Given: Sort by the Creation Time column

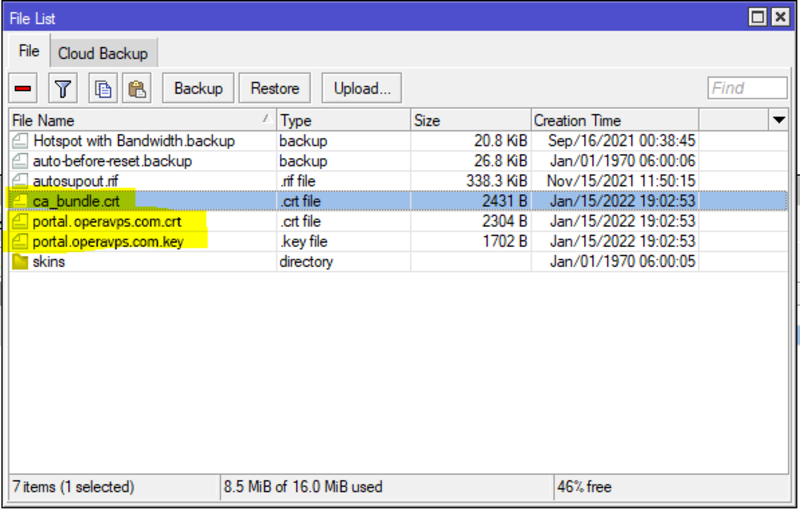Looking at the screenshot, I should point(615,120).
